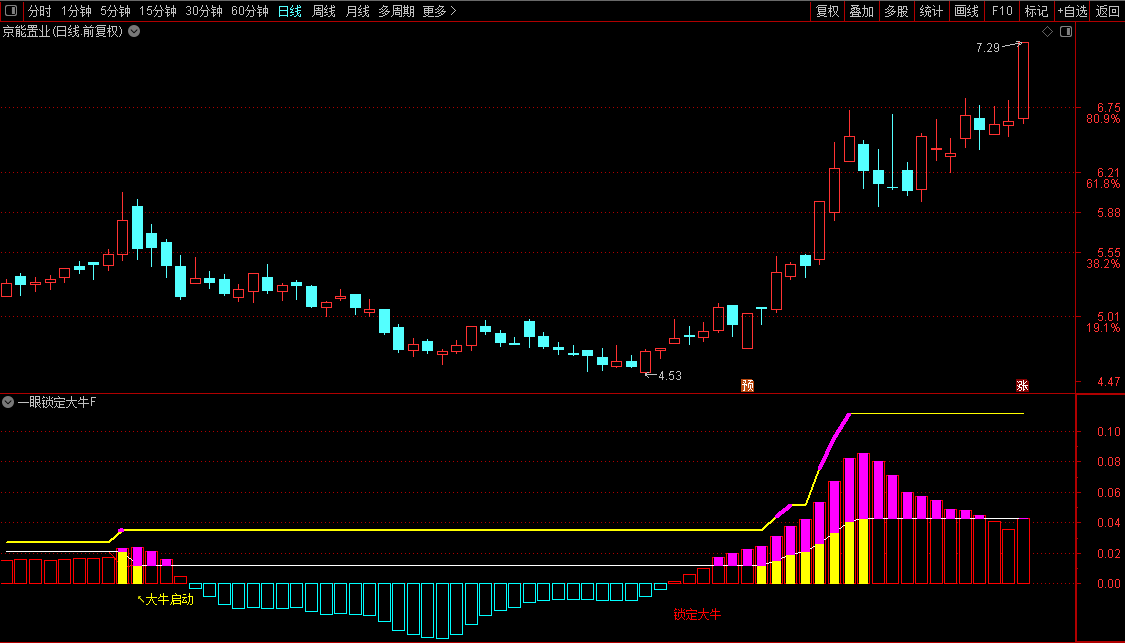
Task: Open the 画线 drawing tools
Action: coord(966,11)
